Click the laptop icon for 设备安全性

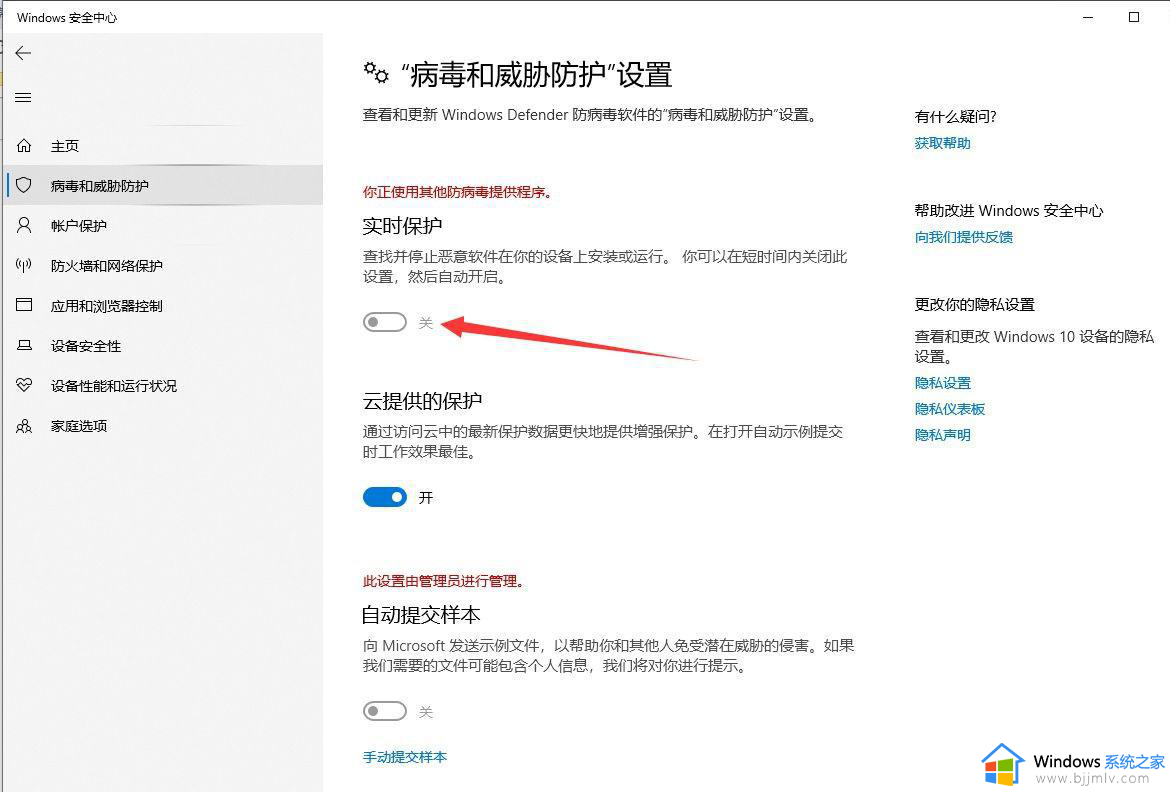point(24,346)
